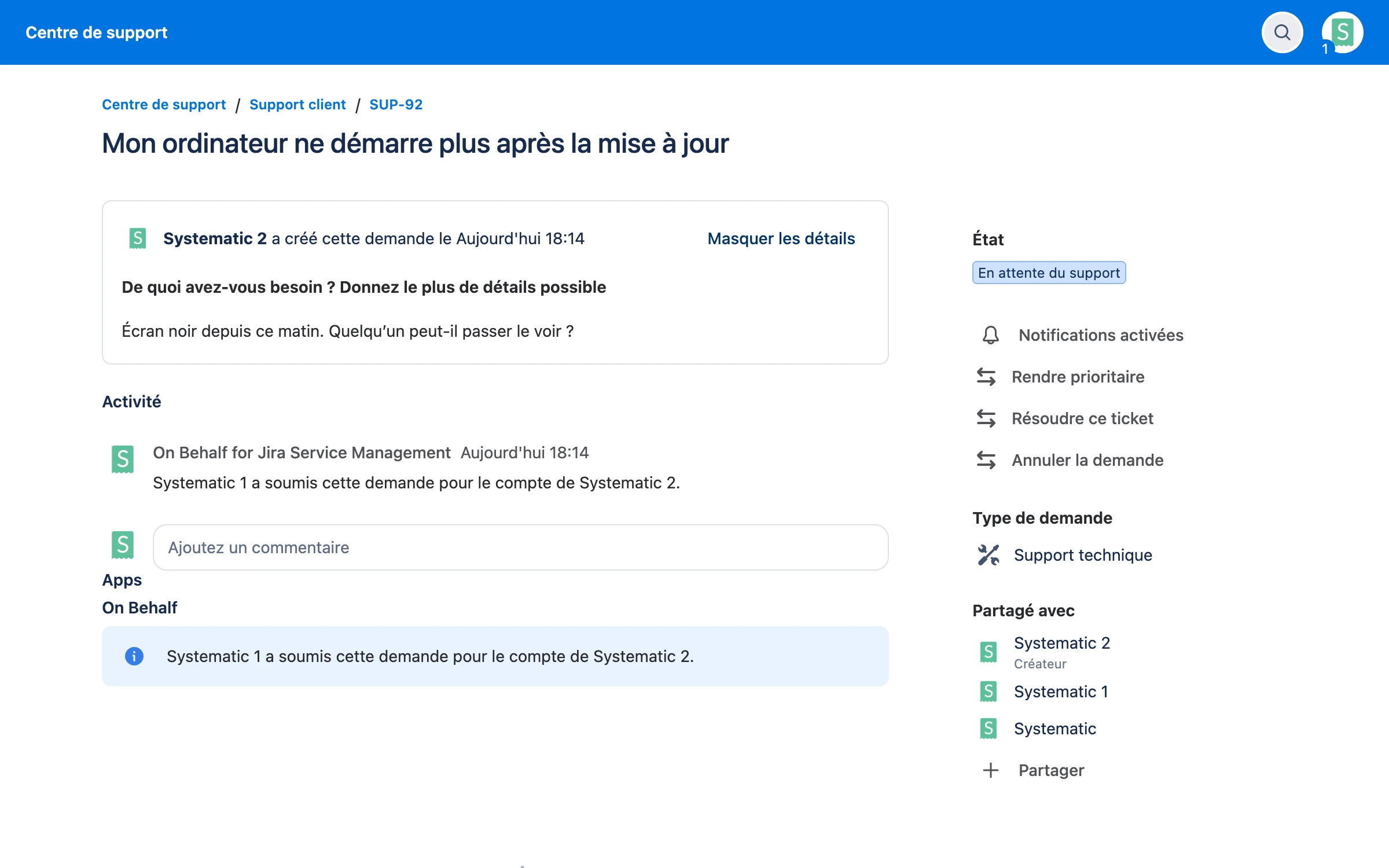Click the Support technique tools icon
1389x868 pixels.
(x=989, y=555)
